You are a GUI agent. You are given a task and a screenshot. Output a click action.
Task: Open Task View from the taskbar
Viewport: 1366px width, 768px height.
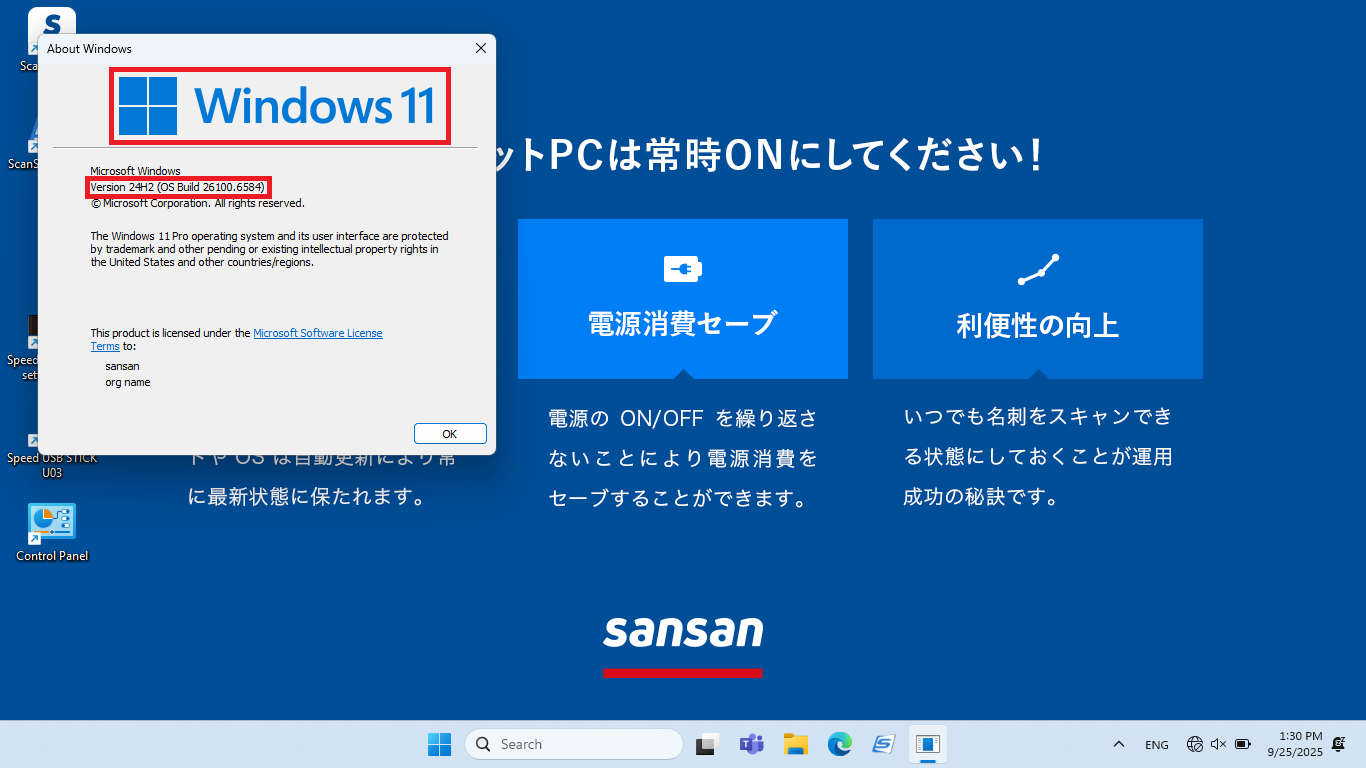coord(708,744)
